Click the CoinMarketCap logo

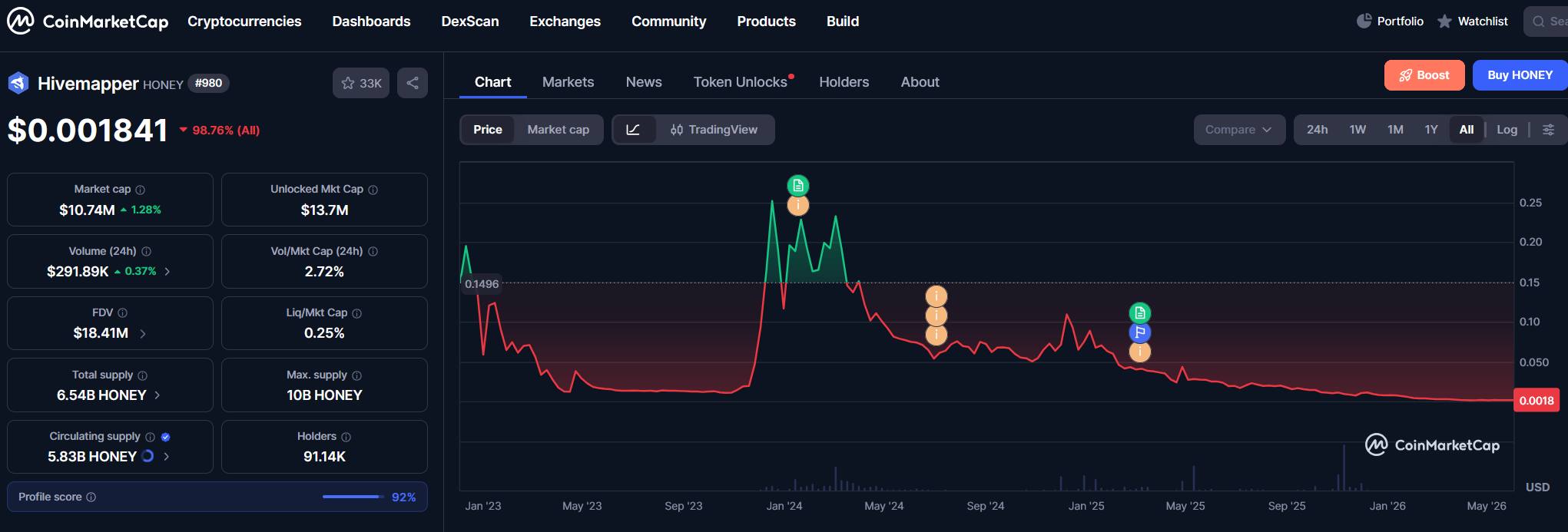coord(88,21)
